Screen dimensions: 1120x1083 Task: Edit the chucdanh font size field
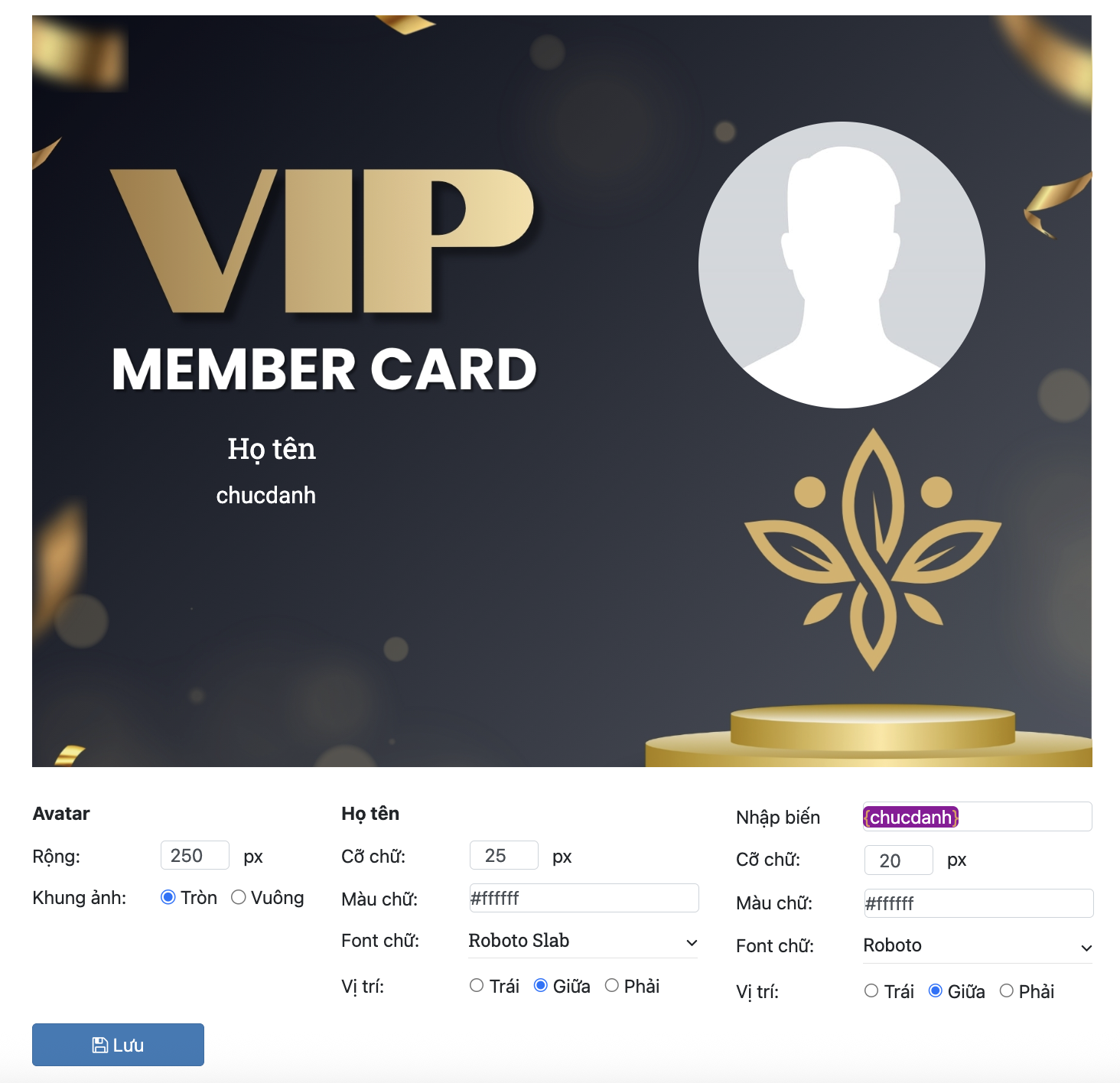(898, 860)
